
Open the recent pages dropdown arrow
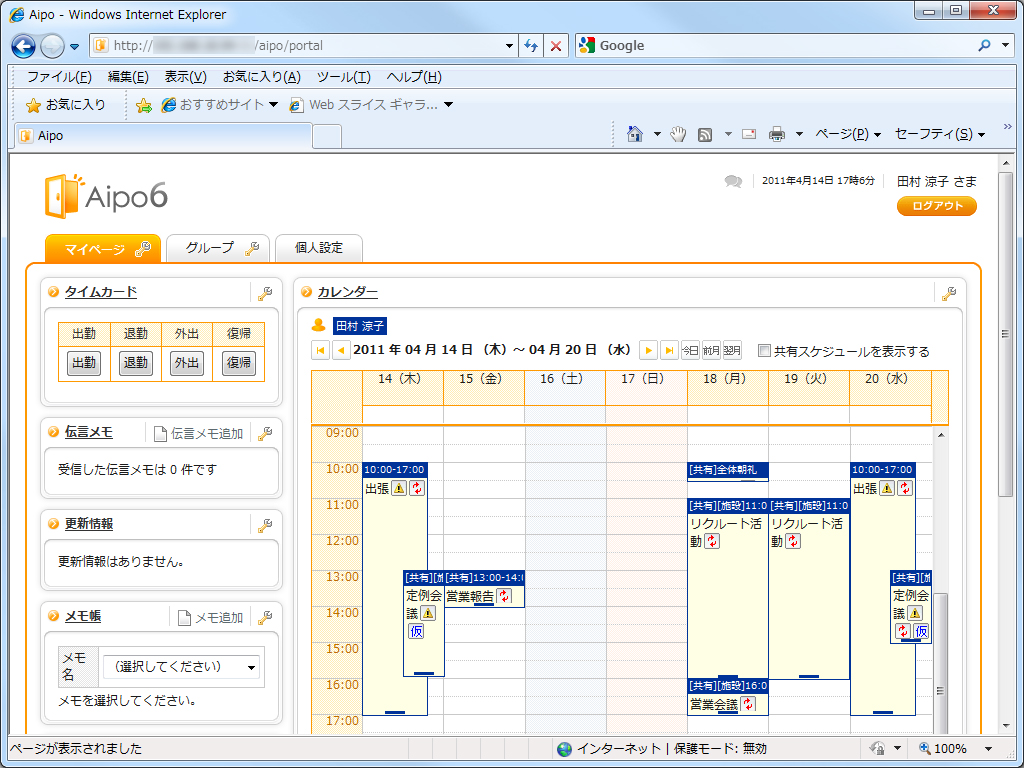point(74,46)
